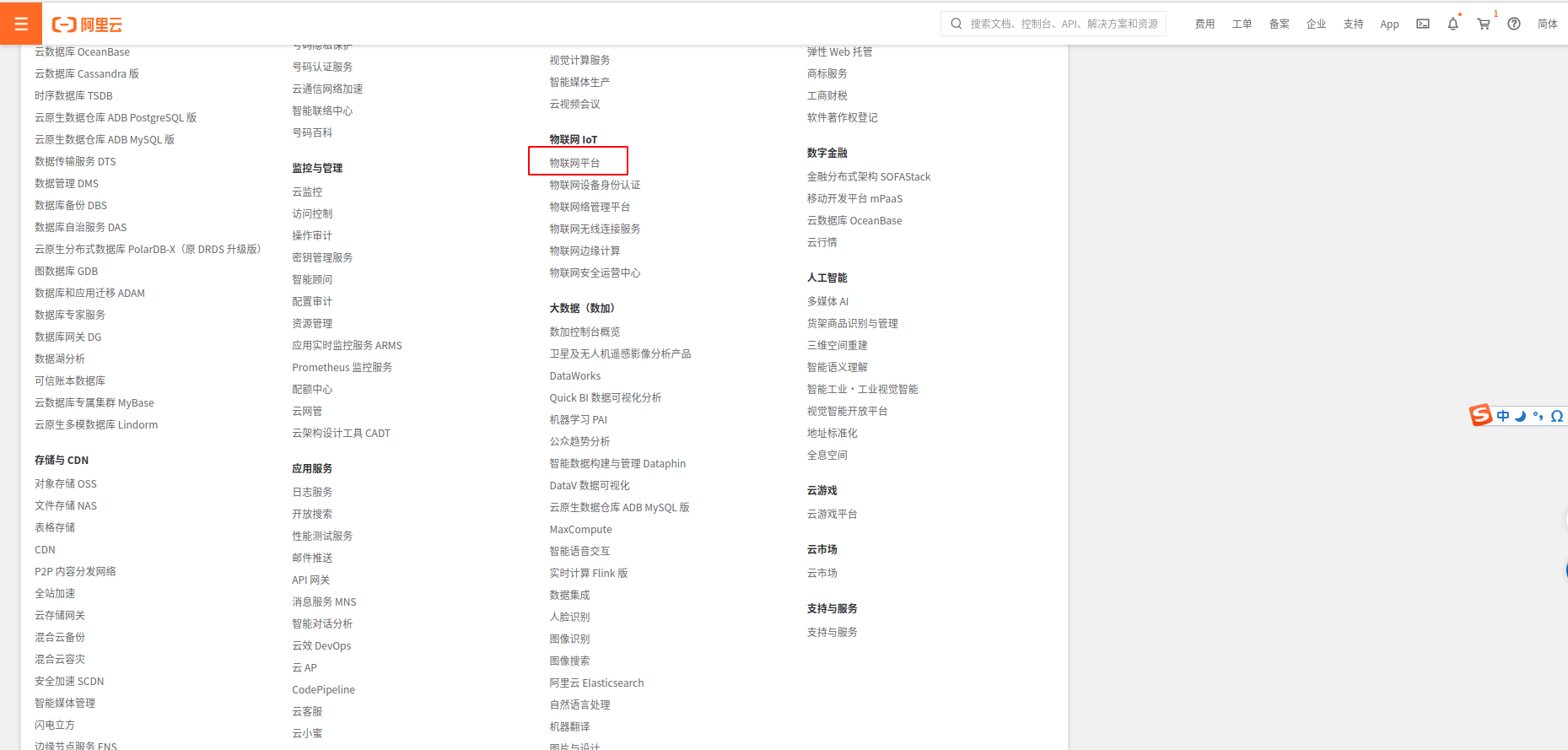
Task: Open 云游戏平台
Action: tap(832, 514)
